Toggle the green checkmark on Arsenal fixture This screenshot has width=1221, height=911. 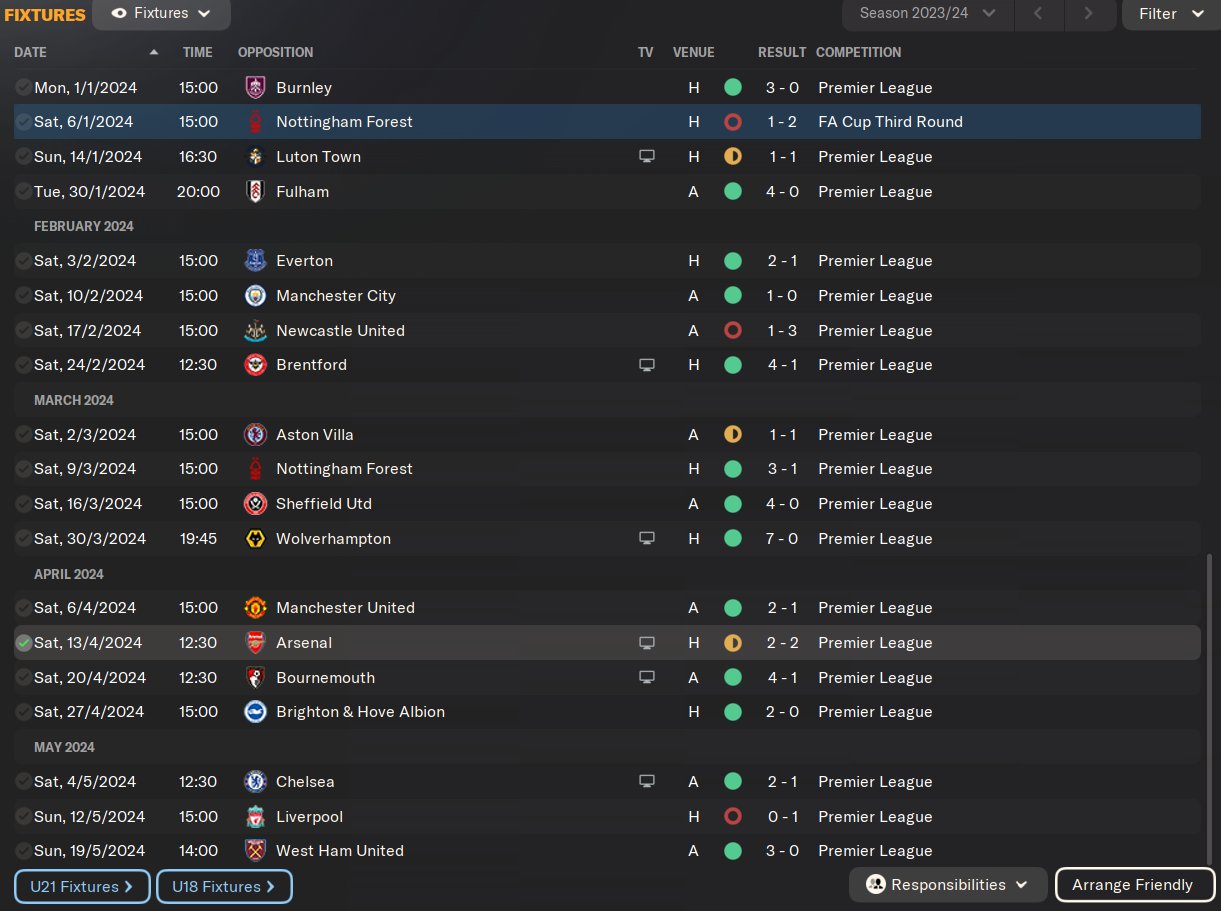23,643
